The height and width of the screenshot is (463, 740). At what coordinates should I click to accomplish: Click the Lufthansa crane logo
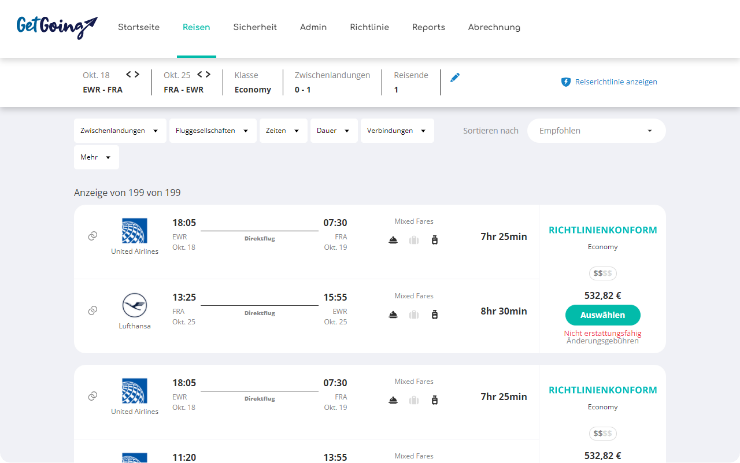coord(135,305)
